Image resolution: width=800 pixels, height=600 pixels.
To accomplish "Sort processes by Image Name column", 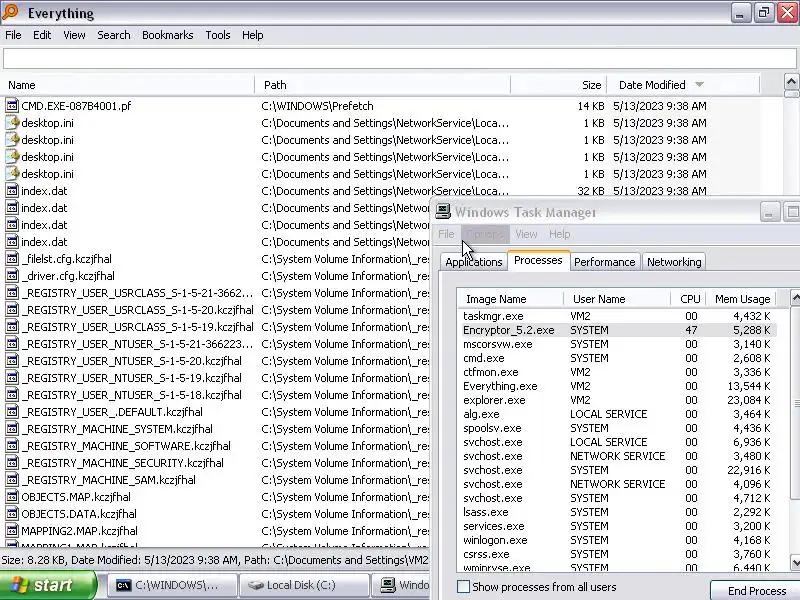I will click(x=511, y=299).
